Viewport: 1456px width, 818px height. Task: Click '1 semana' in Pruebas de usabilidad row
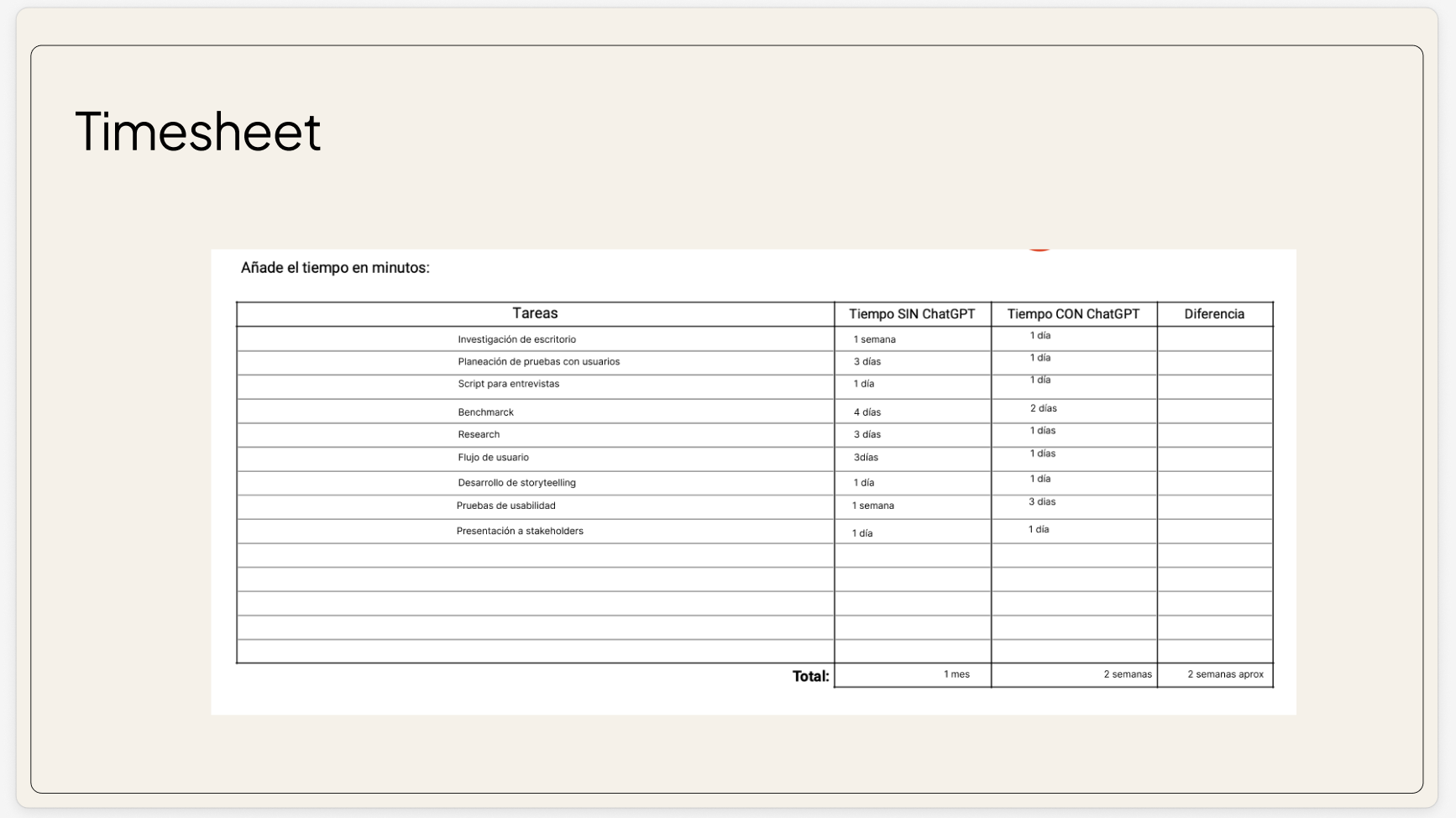(872, 506)
